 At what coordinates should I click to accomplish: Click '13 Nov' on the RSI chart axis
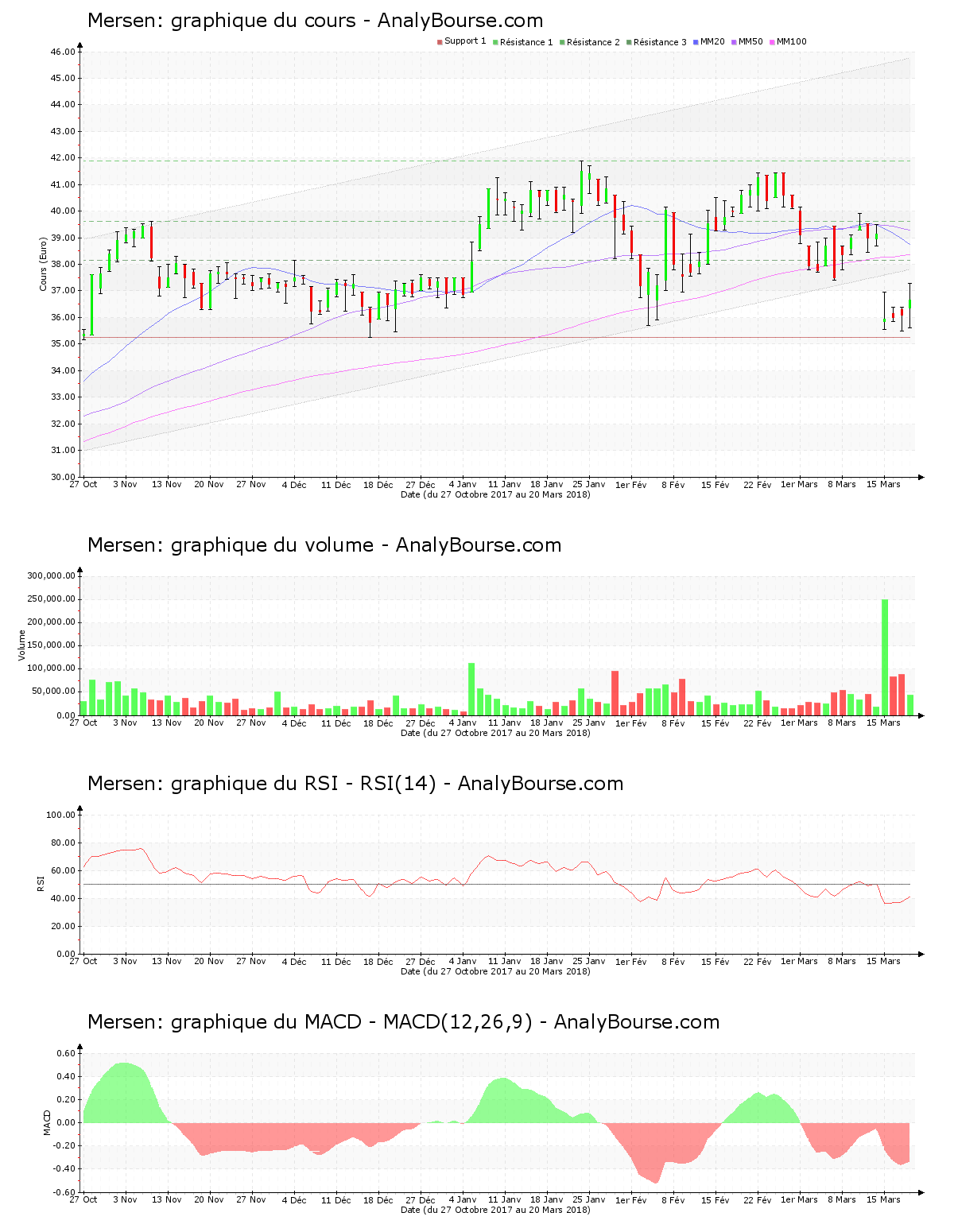click(x=167, y=961)
